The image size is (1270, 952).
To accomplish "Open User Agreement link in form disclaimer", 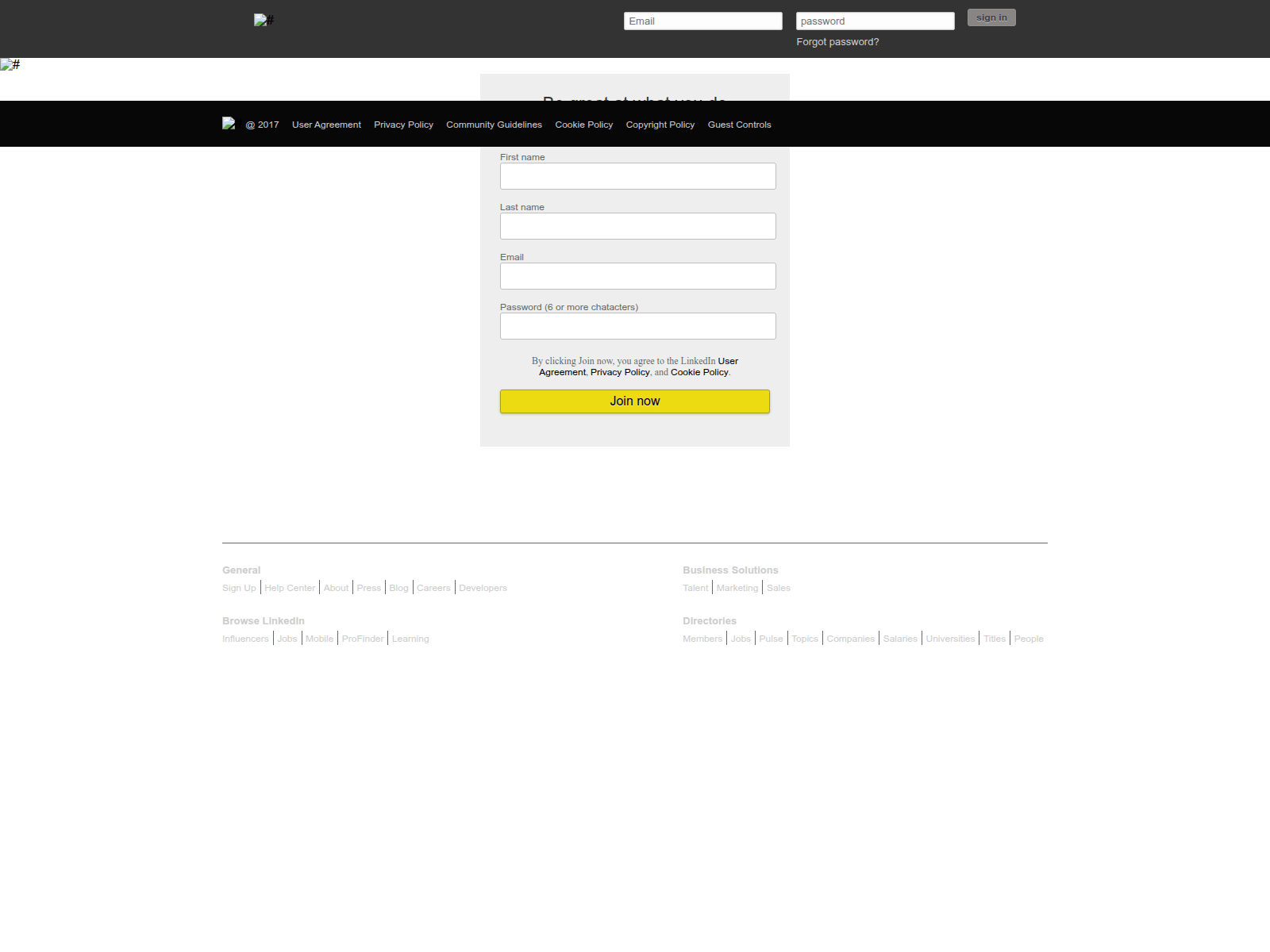I will pos(728,361).
